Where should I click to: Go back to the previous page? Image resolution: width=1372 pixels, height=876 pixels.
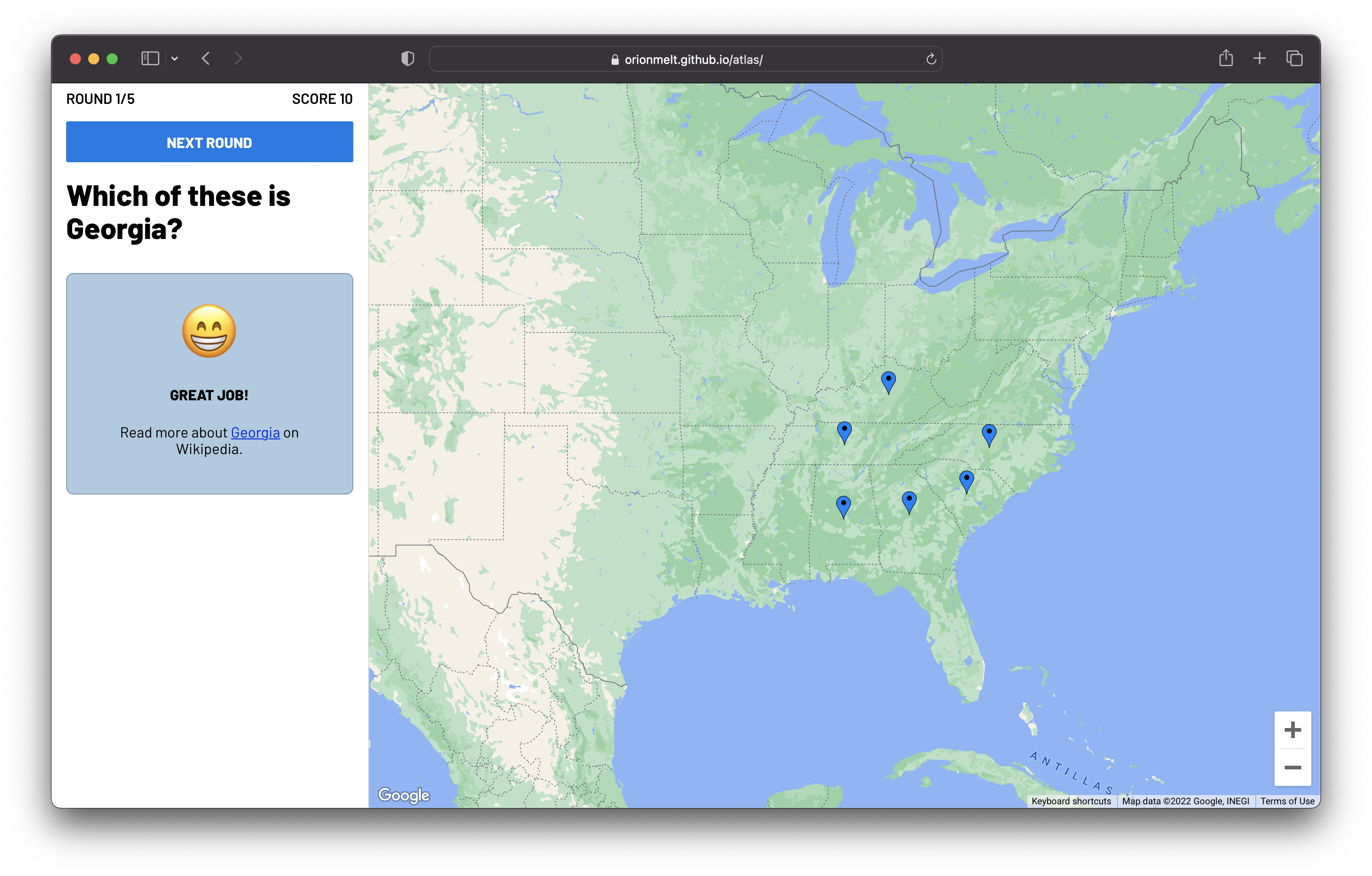tap(206, 59)
